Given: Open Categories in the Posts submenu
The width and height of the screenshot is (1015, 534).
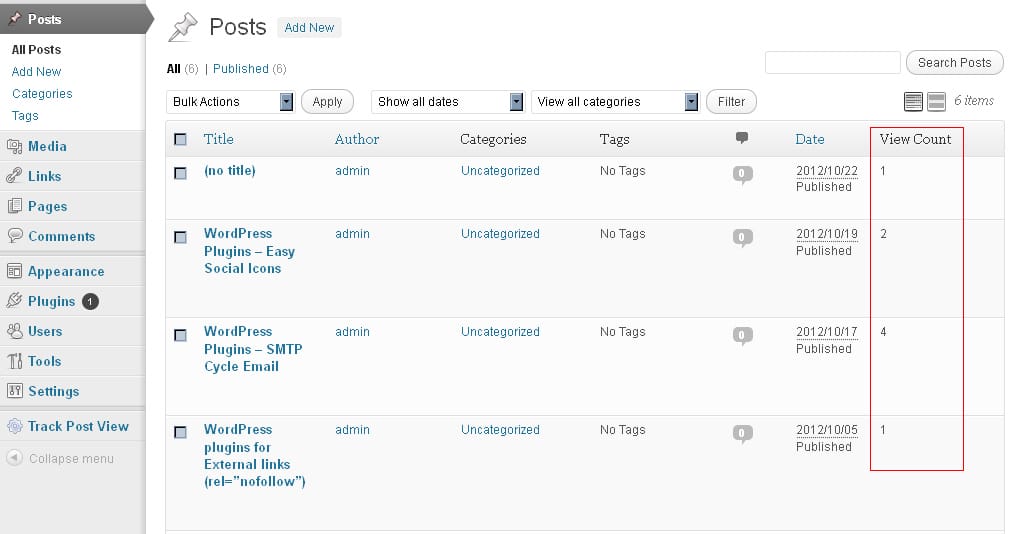Looking at the screenshot, I should [x=42, y=94].
